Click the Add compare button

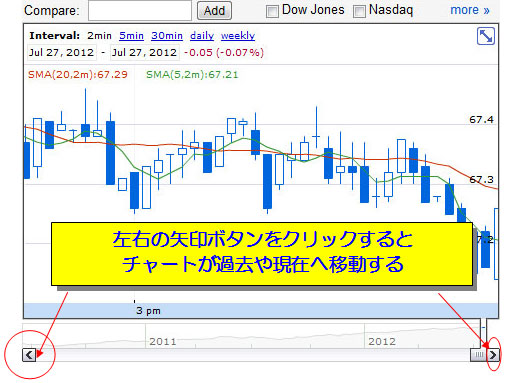pos(214,11)
